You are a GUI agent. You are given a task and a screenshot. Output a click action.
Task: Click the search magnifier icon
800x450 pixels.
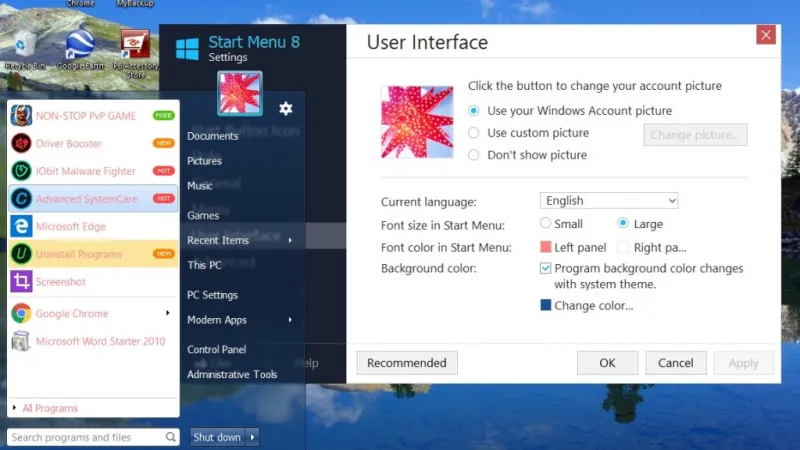pos(170,437)
